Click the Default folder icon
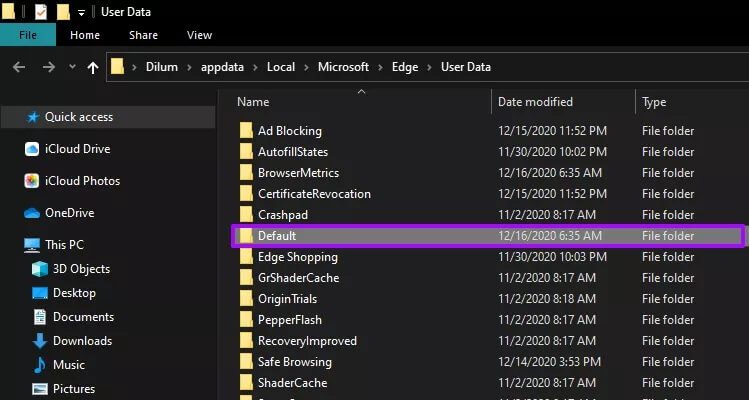The height and width of the screenshot is (400, 749). (x=246, y=236)
